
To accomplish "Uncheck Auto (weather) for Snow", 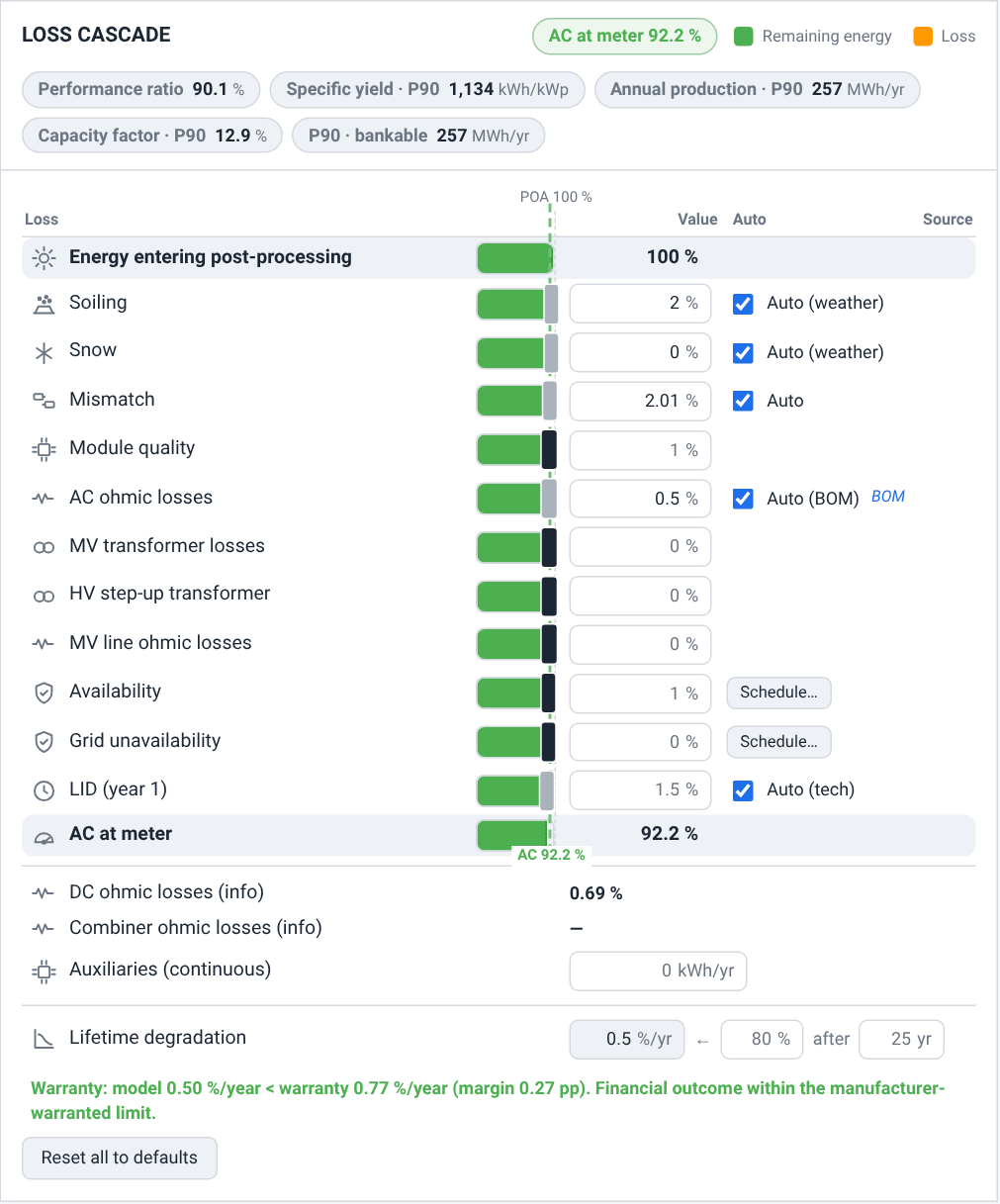I will click(x=743, y=352).
